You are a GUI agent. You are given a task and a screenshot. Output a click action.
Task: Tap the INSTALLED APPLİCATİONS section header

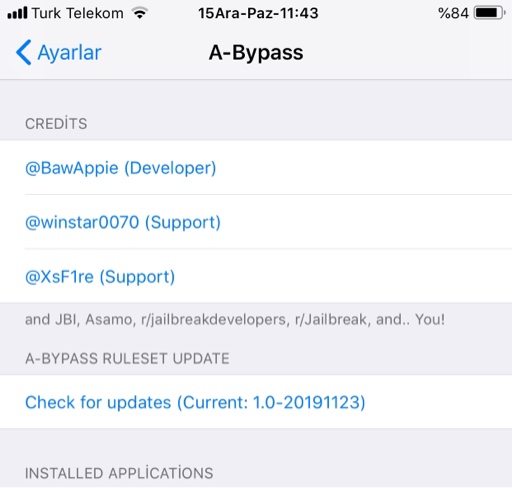119,473
